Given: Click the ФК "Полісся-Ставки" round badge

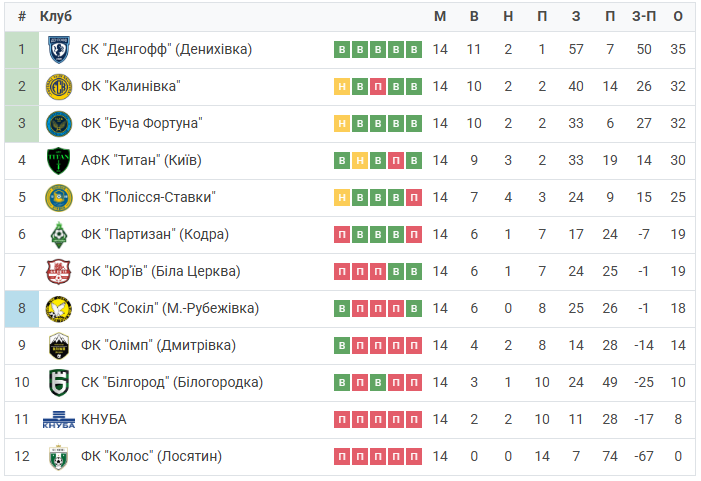Looking at the screenshot, I should (59, 198).
